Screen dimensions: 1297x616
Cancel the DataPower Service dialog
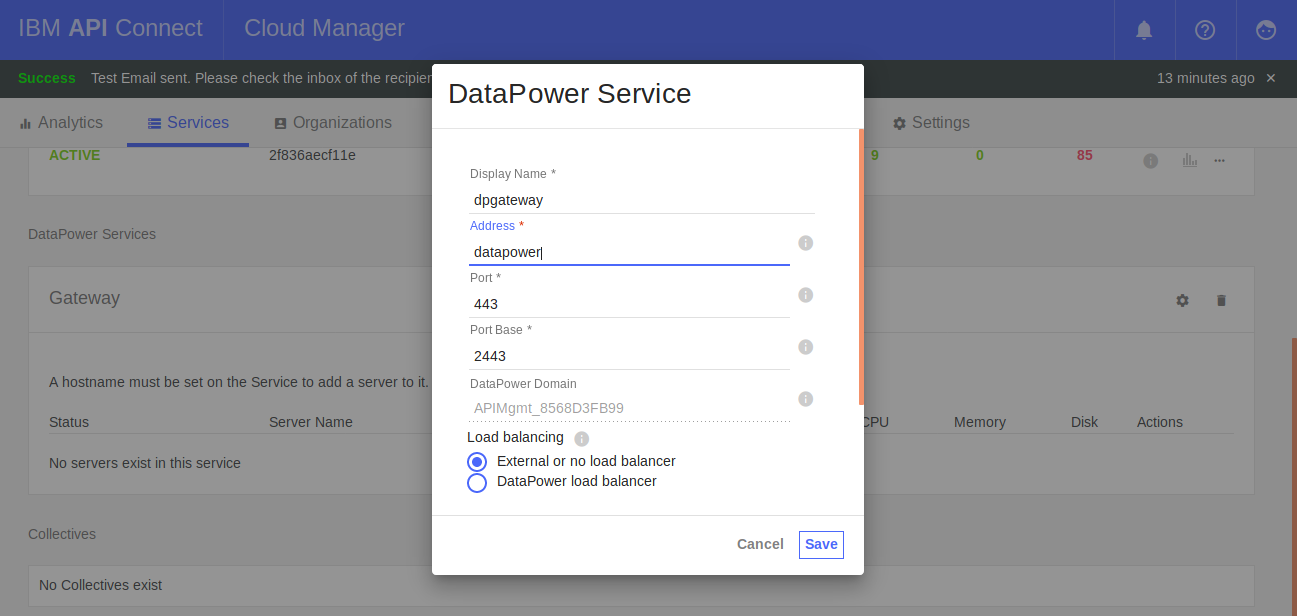pos(760,545)
